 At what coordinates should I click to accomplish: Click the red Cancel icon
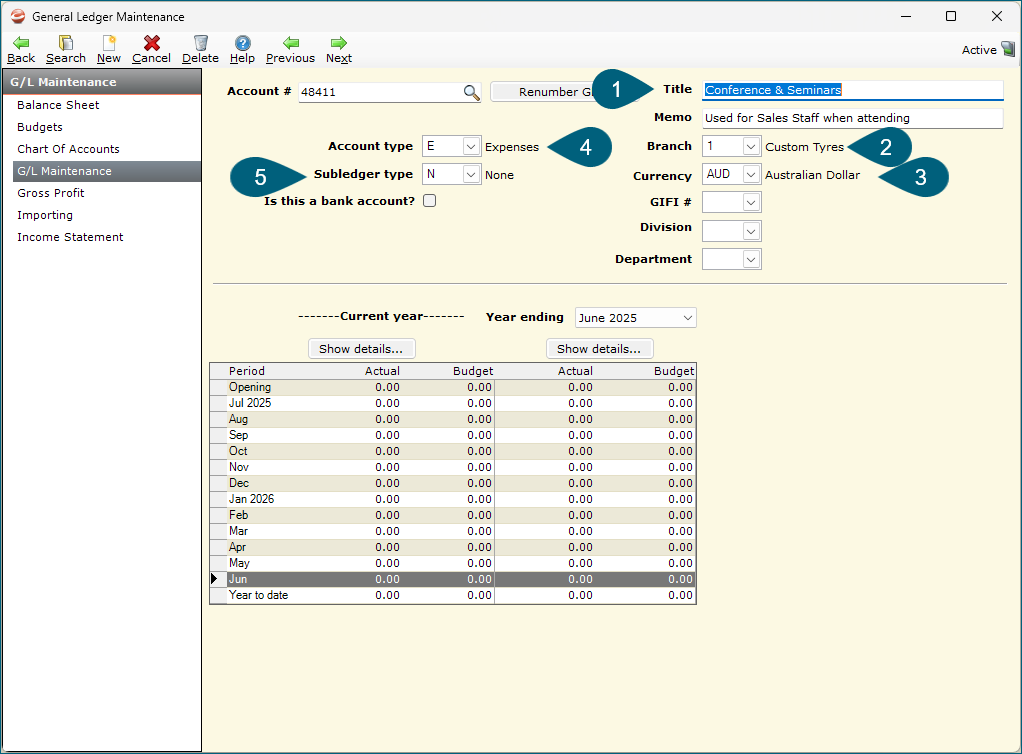click(152, 43)
